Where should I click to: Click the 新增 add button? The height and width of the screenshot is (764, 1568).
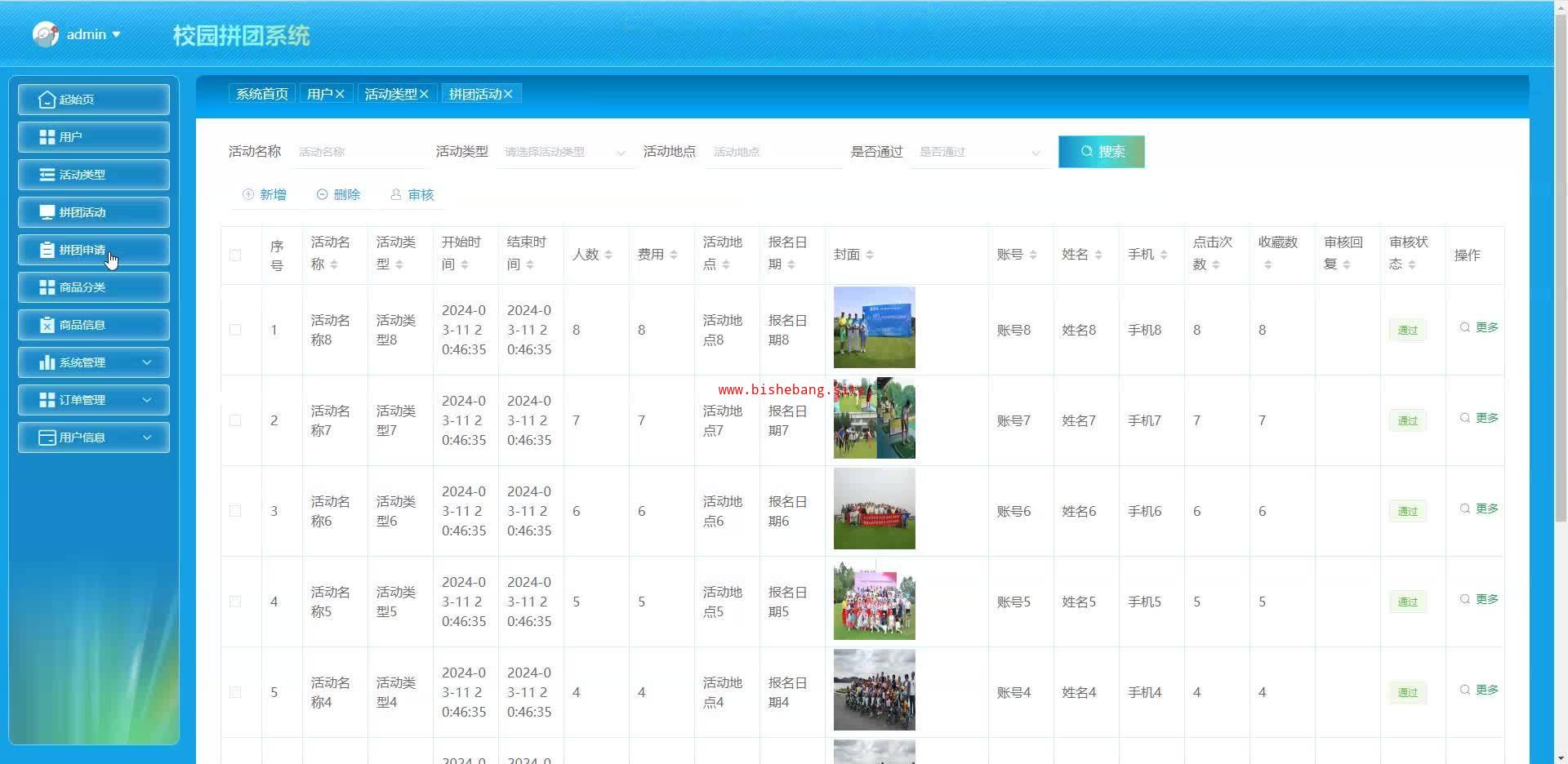click(265, 195)
